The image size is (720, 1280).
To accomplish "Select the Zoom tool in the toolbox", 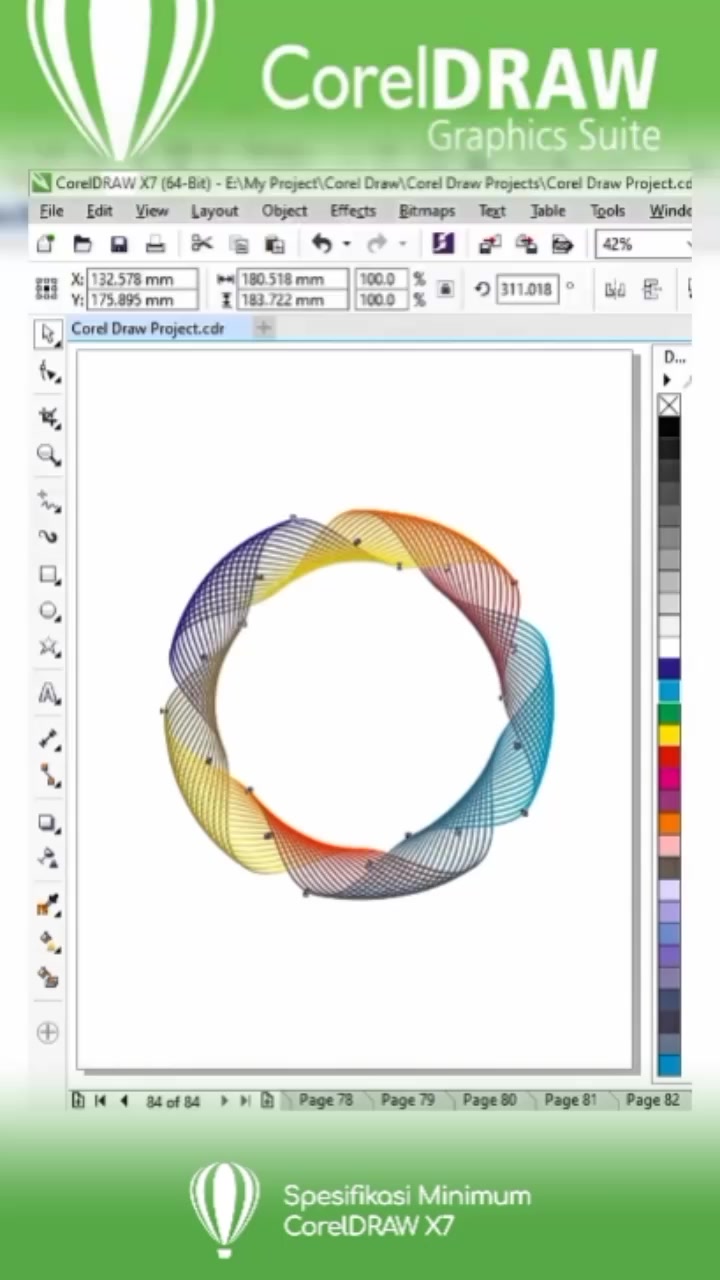I will point(47,455).
